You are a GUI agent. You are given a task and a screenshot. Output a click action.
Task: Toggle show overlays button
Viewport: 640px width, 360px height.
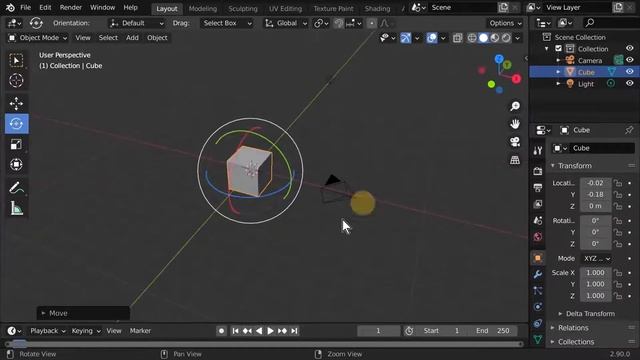(432, 38)
